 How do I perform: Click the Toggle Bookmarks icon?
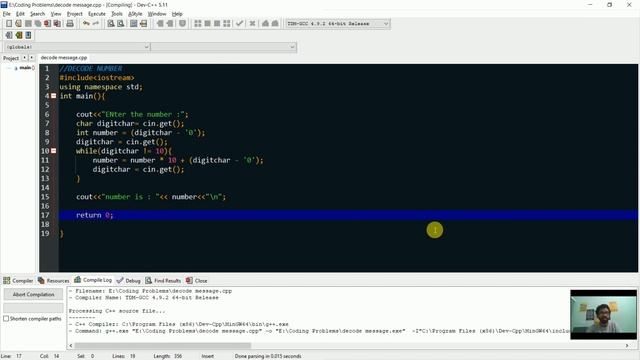point(18,35)
